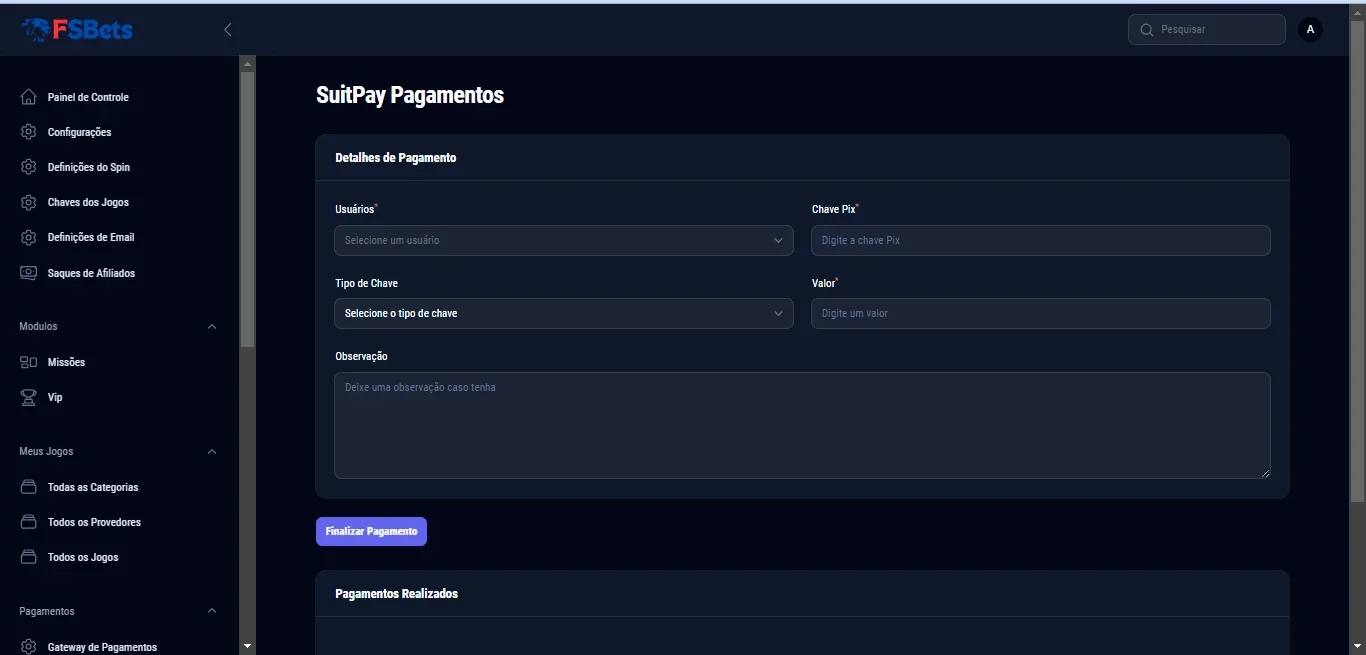This screenshot has width=1366, height=655.
Task: Open Gateway de Pagamentos
Action: [x=102, y=647]
